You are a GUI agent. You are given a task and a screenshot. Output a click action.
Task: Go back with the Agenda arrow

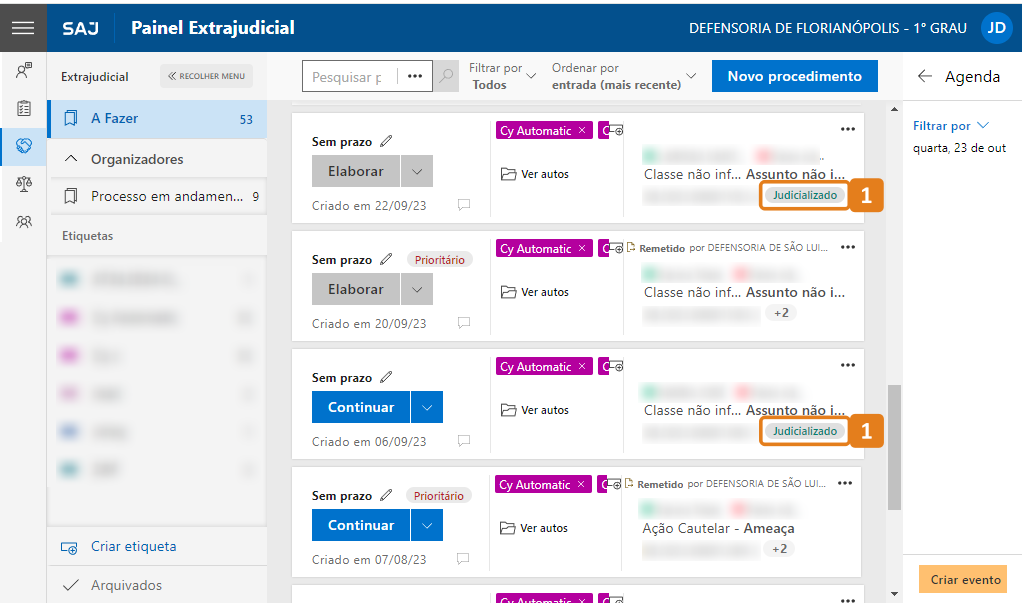pyautogui.click(x=924, y=76)
